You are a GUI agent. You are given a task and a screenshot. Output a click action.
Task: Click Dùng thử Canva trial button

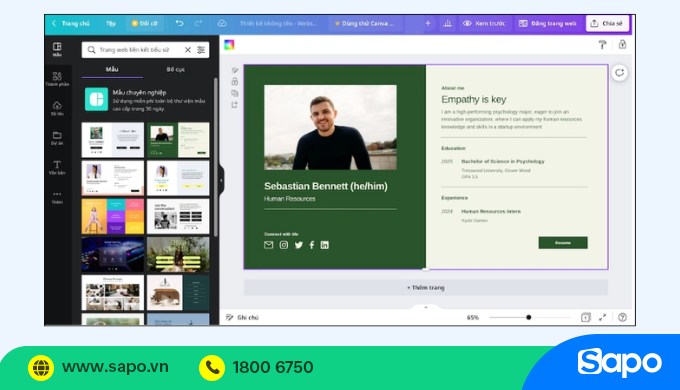coord(365,23)
